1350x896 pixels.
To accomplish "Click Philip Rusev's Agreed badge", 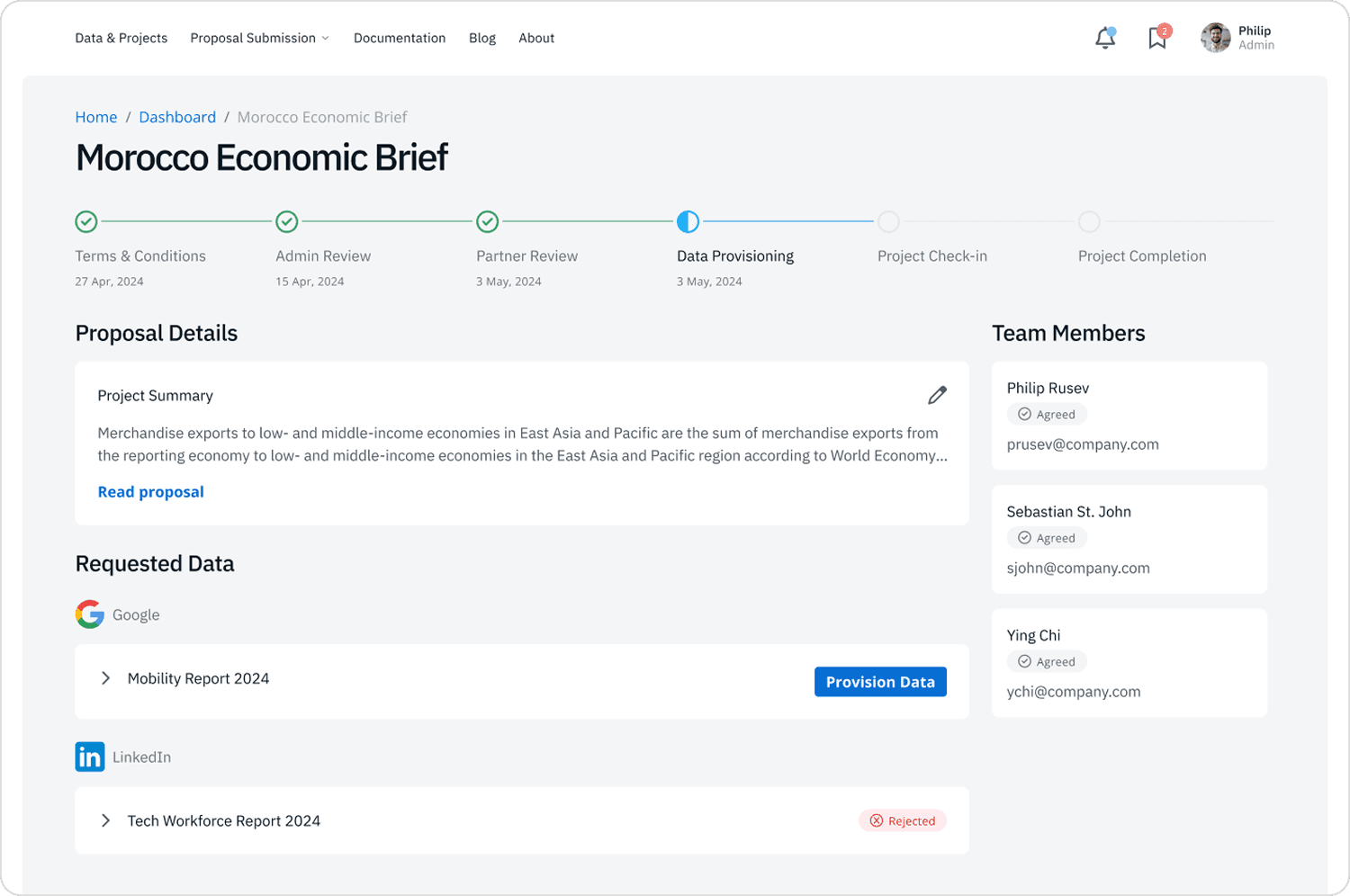I will pos(1047,415).
